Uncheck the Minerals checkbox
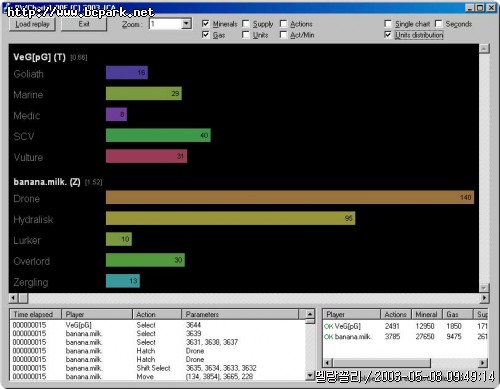 206,23
